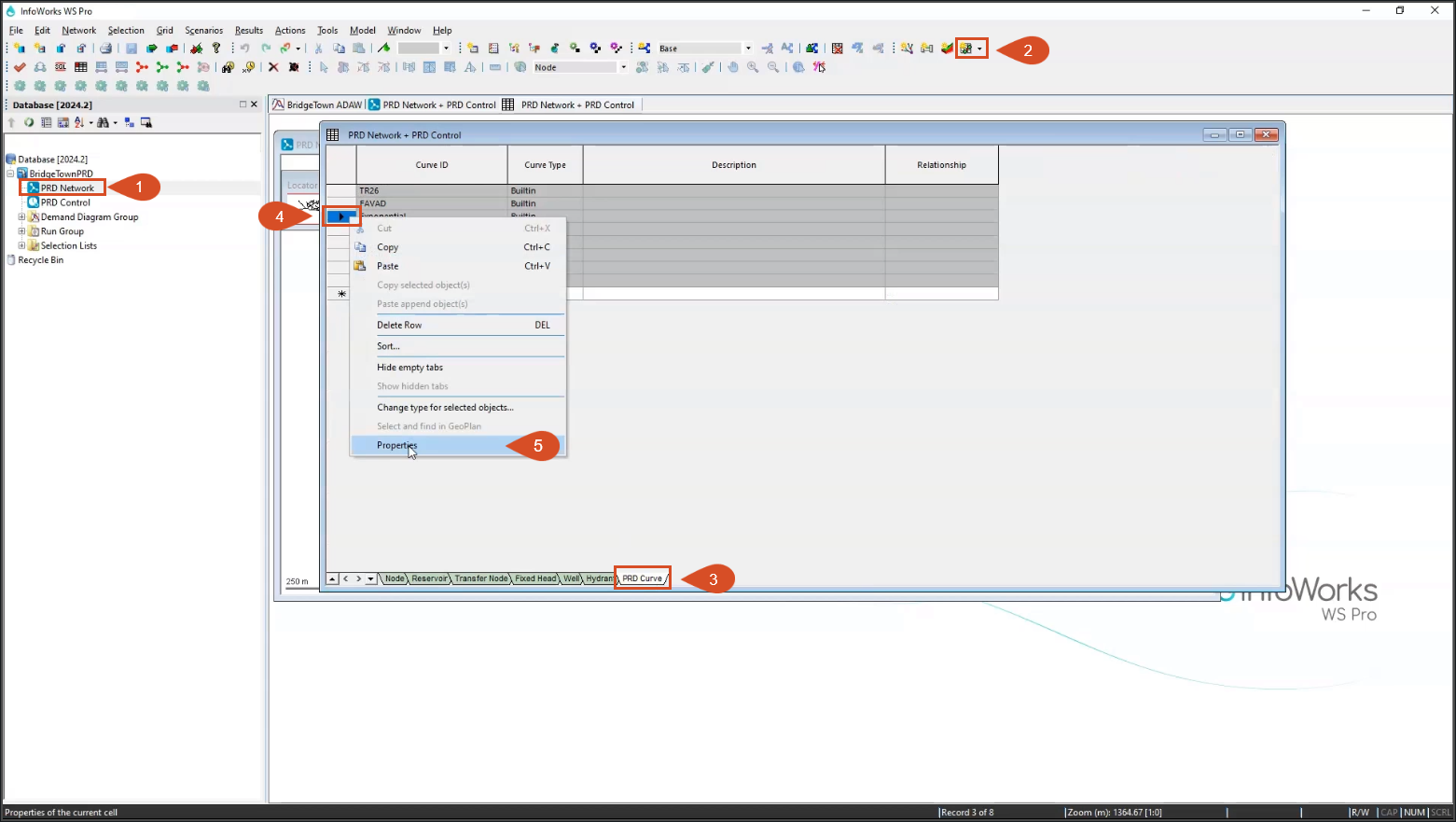This screenshot has height=822, width=1456.
Task: Open the File menu
Action: click(16, 30)
